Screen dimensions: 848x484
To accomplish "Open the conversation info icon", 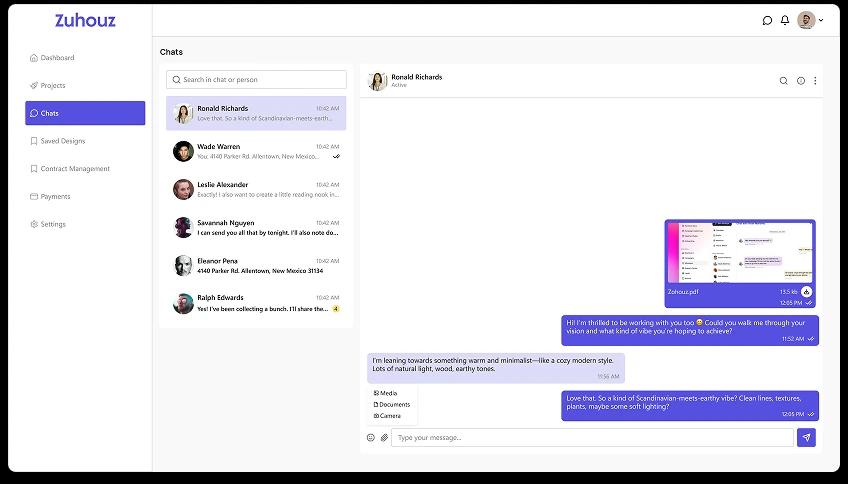I will tap(800, 81).
